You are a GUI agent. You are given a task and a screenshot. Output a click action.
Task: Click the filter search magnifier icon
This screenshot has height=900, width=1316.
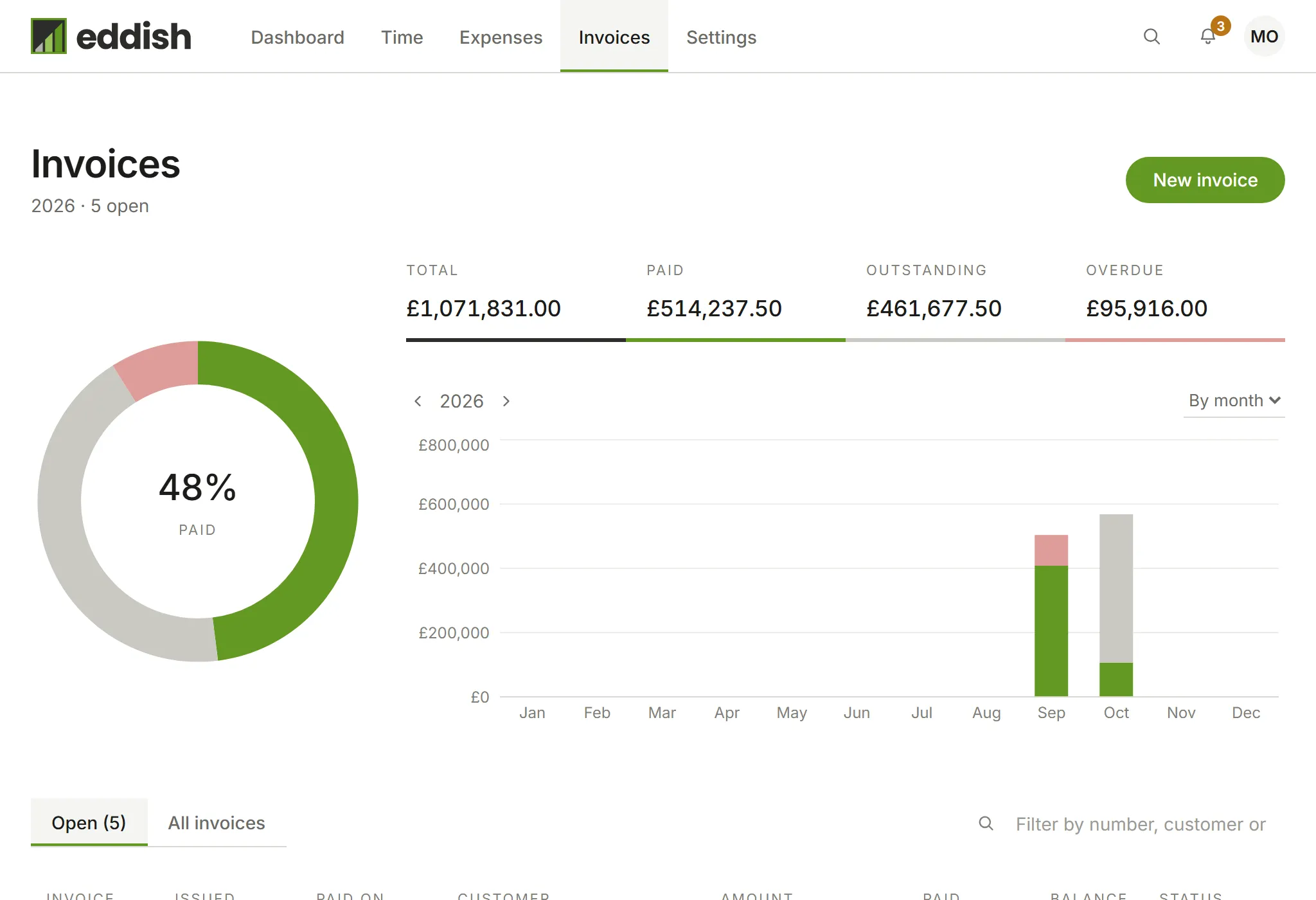[986, 824]
